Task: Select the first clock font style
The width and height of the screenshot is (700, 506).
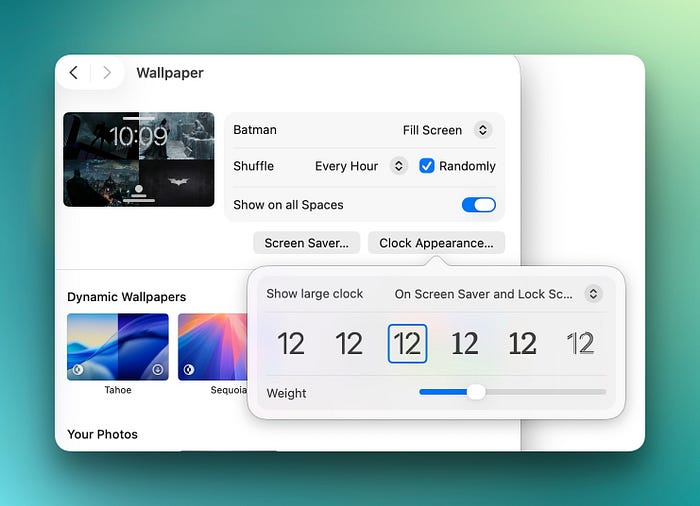Action: pyautogui.click(x=291, y=343)
